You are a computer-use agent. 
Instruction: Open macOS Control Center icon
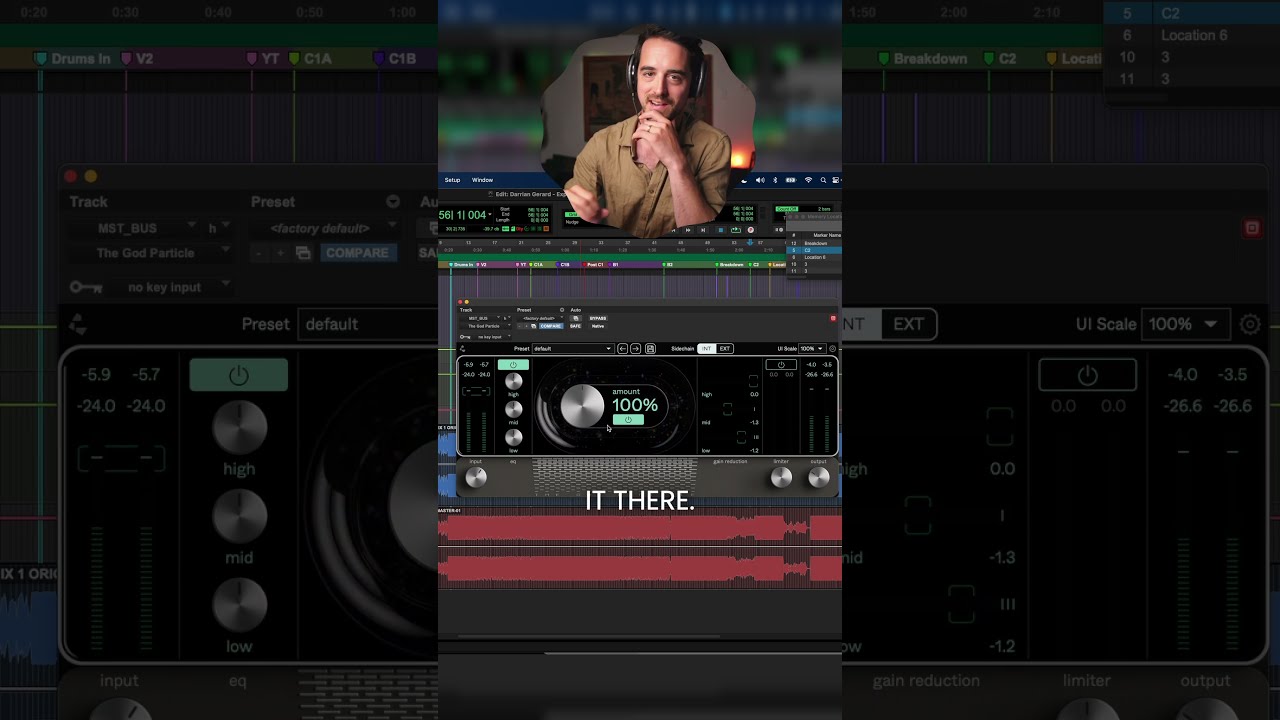[836, 180]
